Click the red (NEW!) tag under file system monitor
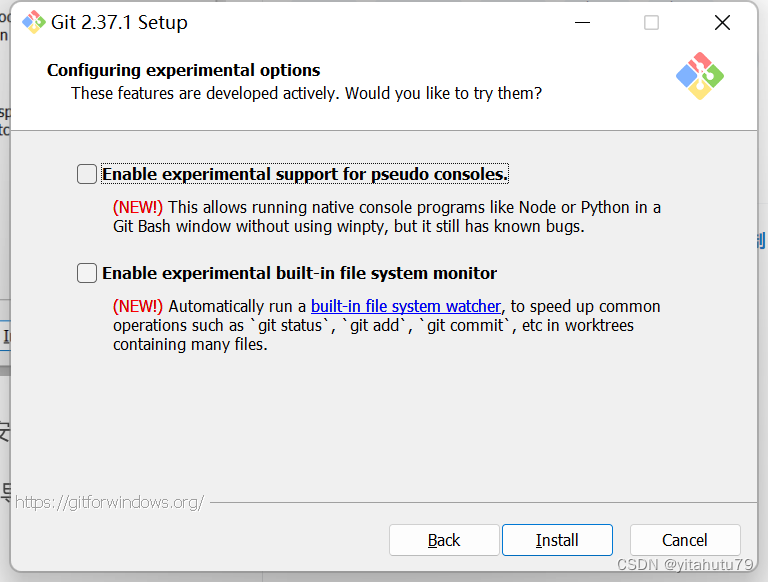This screenshot has width=768, height=582. 138,306
